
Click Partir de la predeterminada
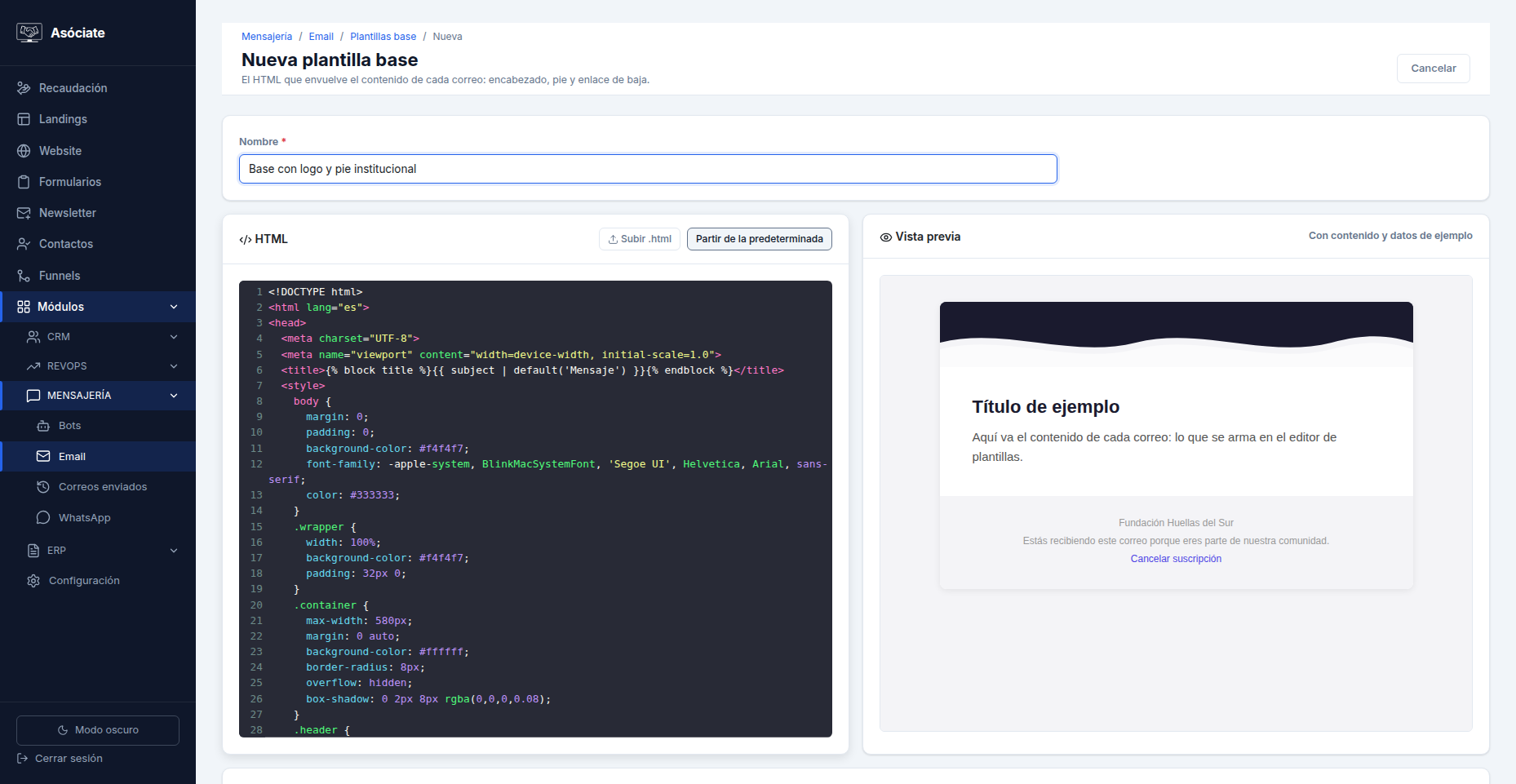pos(760,239)
